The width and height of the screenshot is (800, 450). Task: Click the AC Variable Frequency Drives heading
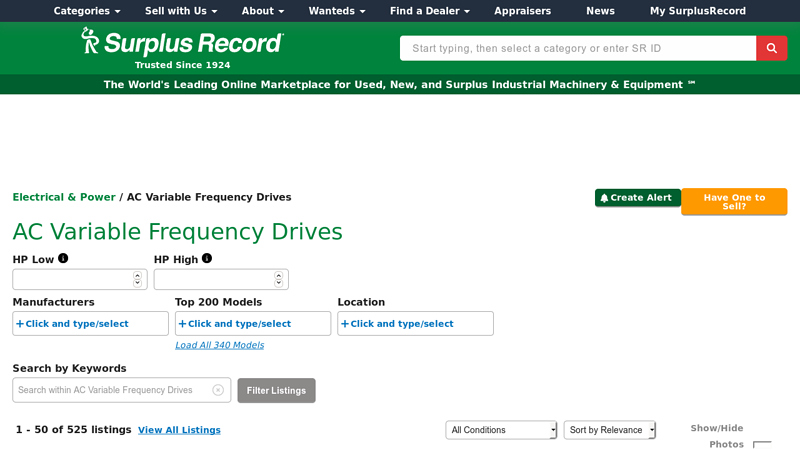click(178, 232)
